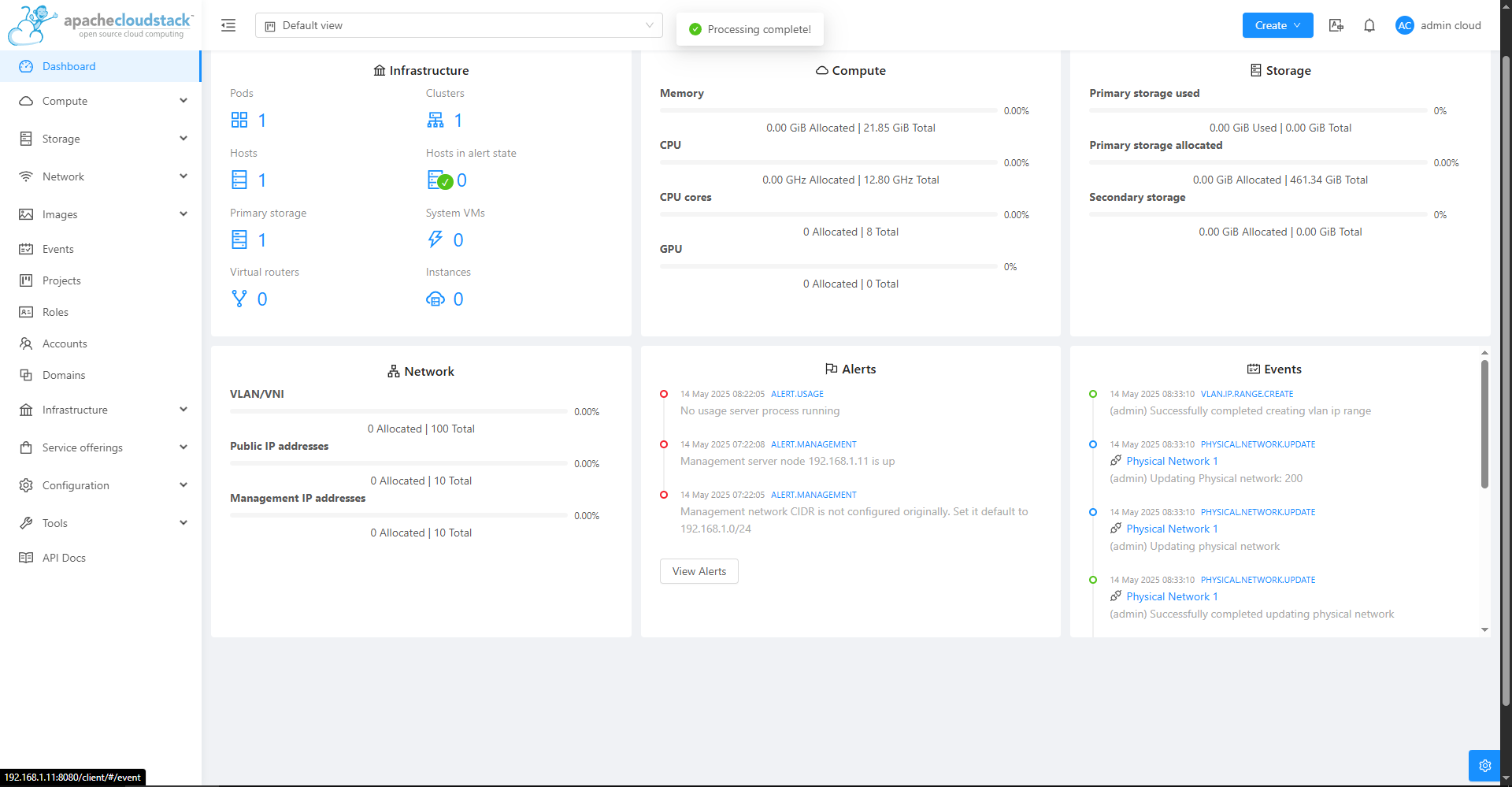Image resolution: width=1512 pixels, height=787 pixels.
Task: Click the Clusters icon in Infrastructure
Action: [x=435, y=120]
